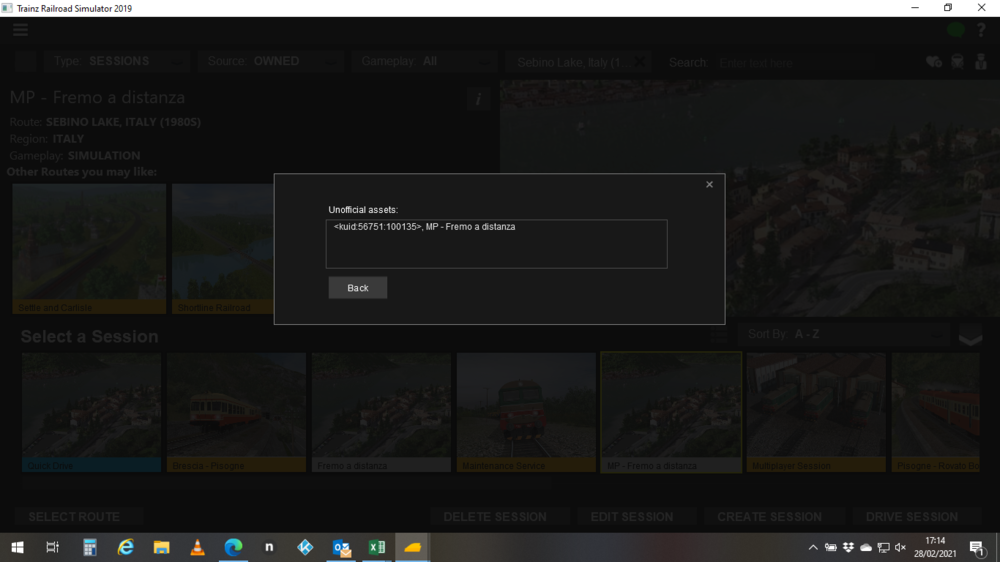Viewport: 1000px width, 562px height.
Task: Click the network tray icon
Action: click(883, 547)
